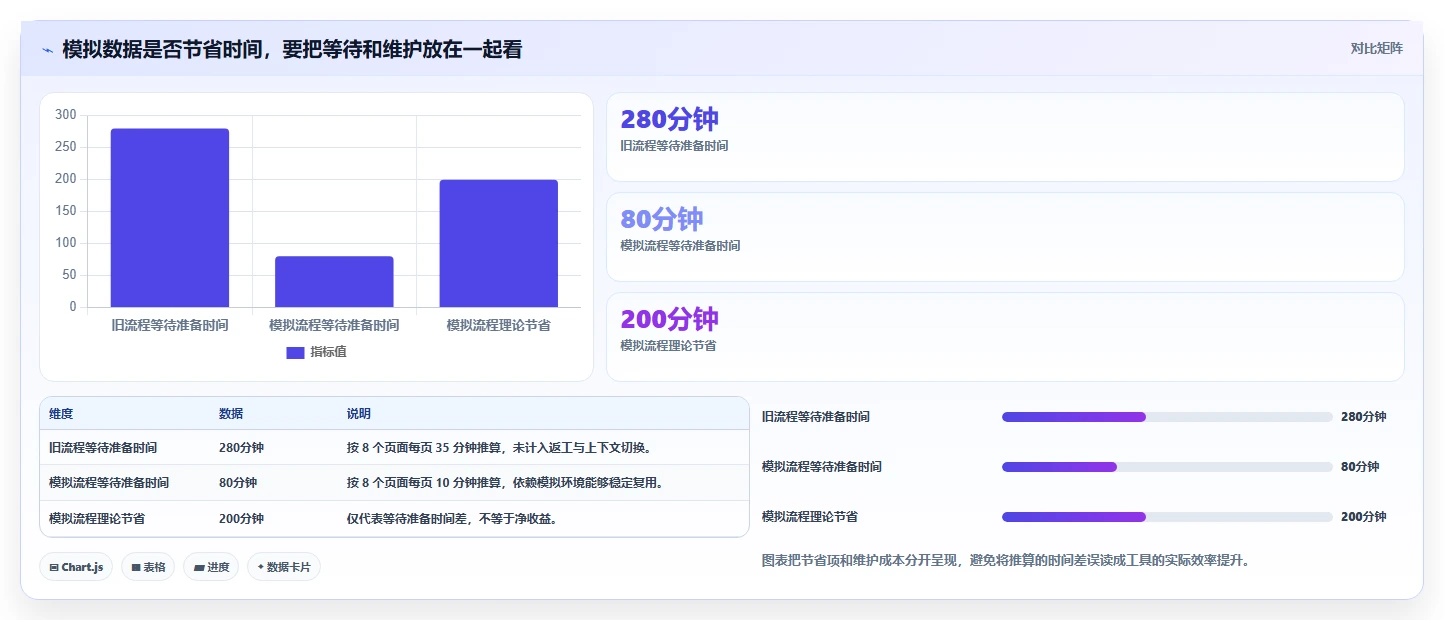Click the 80分钟 heading in the data card
The image size is (1444, 620).
662,219
